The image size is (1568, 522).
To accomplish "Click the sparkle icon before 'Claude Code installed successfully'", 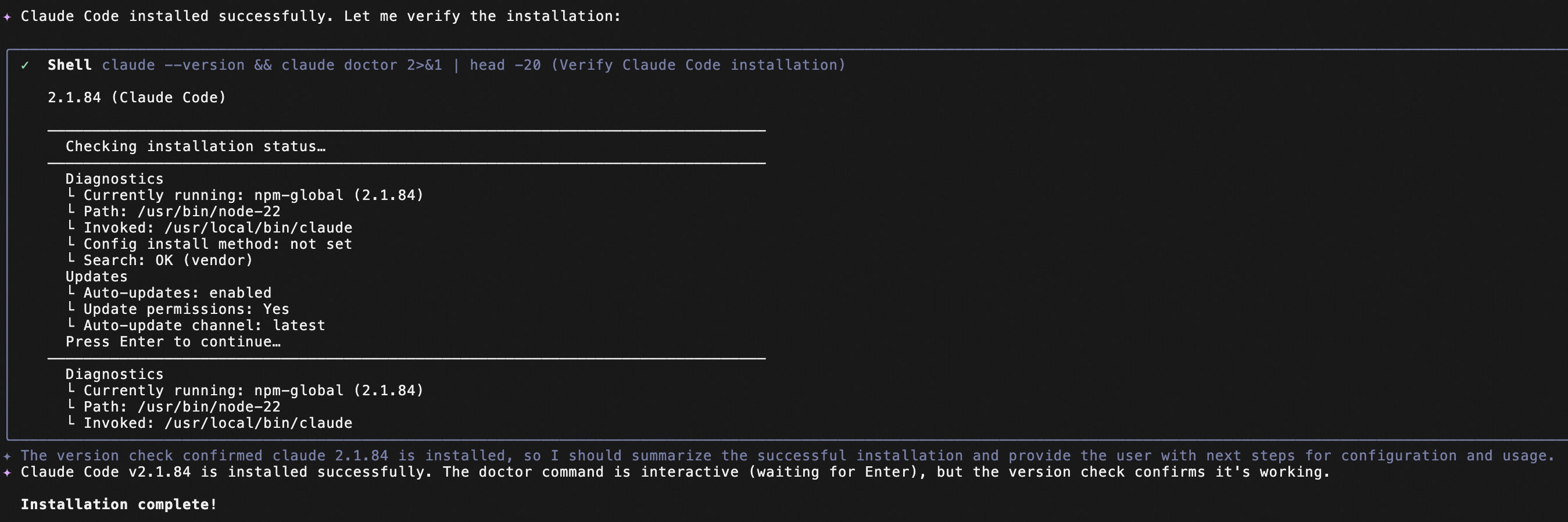I will tap(8, 16).
